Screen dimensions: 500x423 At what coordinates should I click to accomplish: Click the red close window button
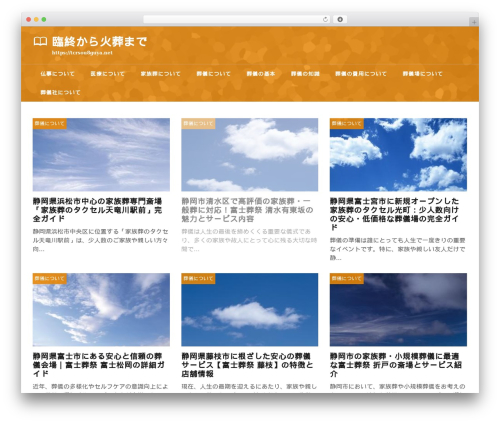29,19
